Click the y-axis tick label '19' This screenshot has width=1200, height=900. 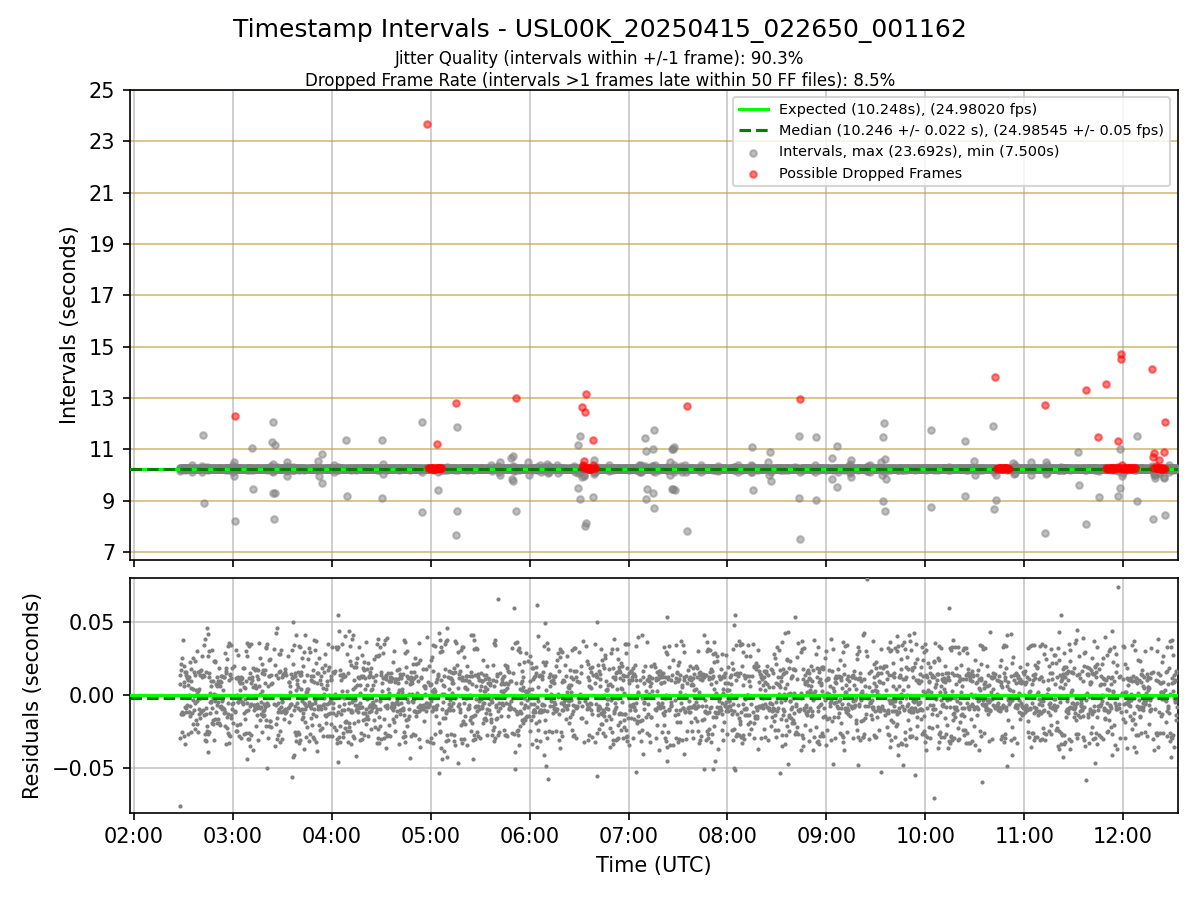101,244
